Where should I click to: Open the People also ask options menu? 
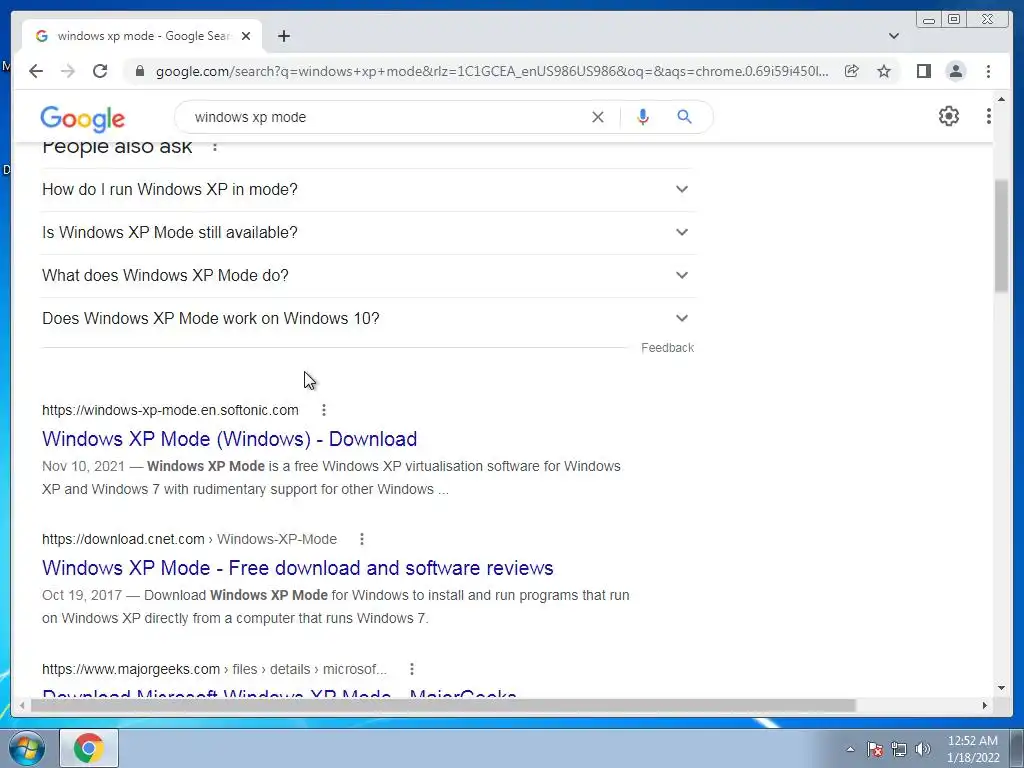[x=215, y=147]
